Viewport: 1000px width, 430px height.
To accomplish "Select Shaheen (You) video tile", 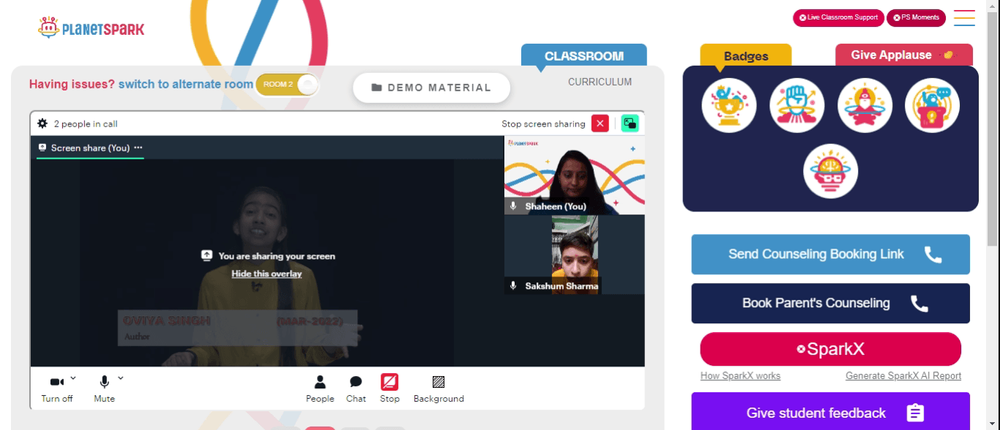I will click(x=575, y=175).
